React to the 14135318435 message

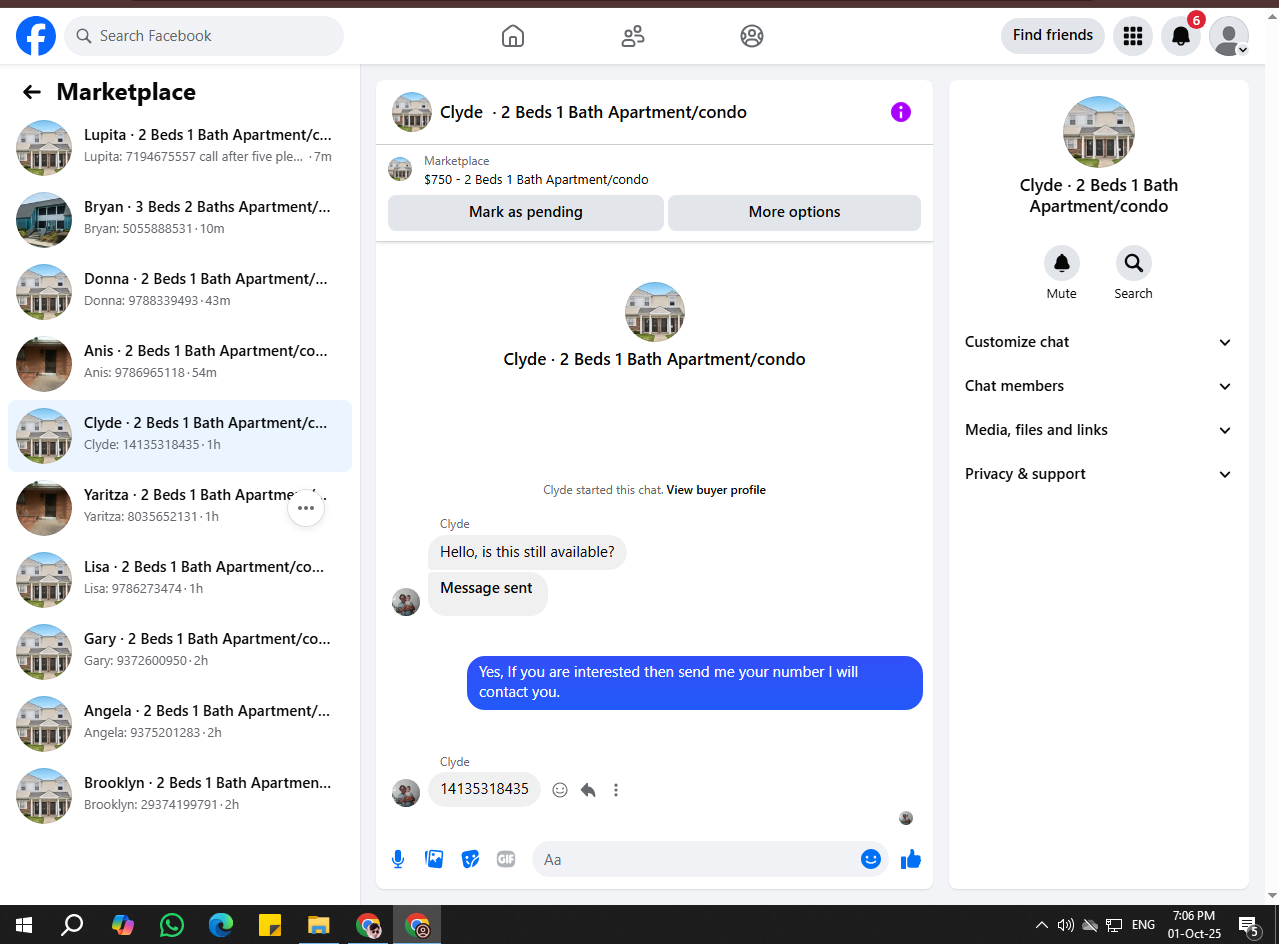tap(560, 790)
